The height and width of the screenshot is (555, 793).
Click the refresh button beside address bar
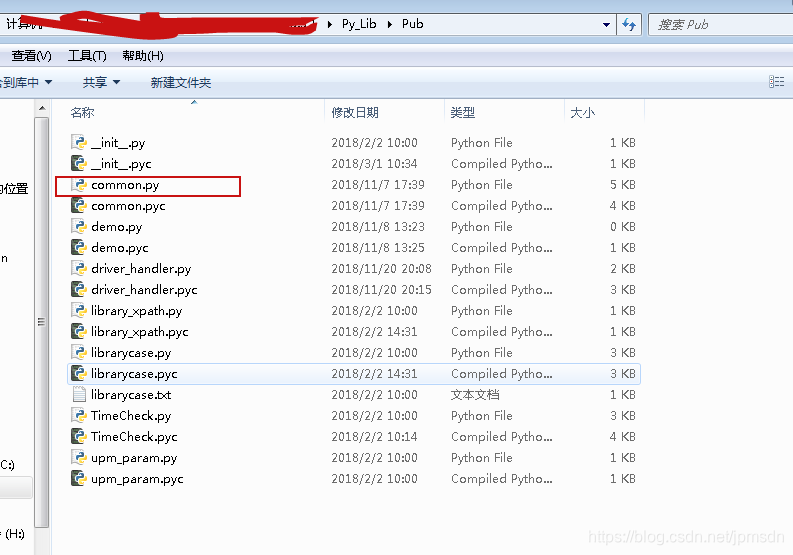(x=629, y=24)
